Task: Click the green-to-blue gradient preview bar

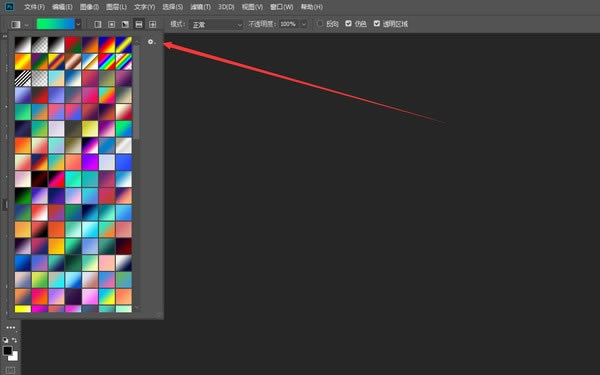Action: (55, 24)
